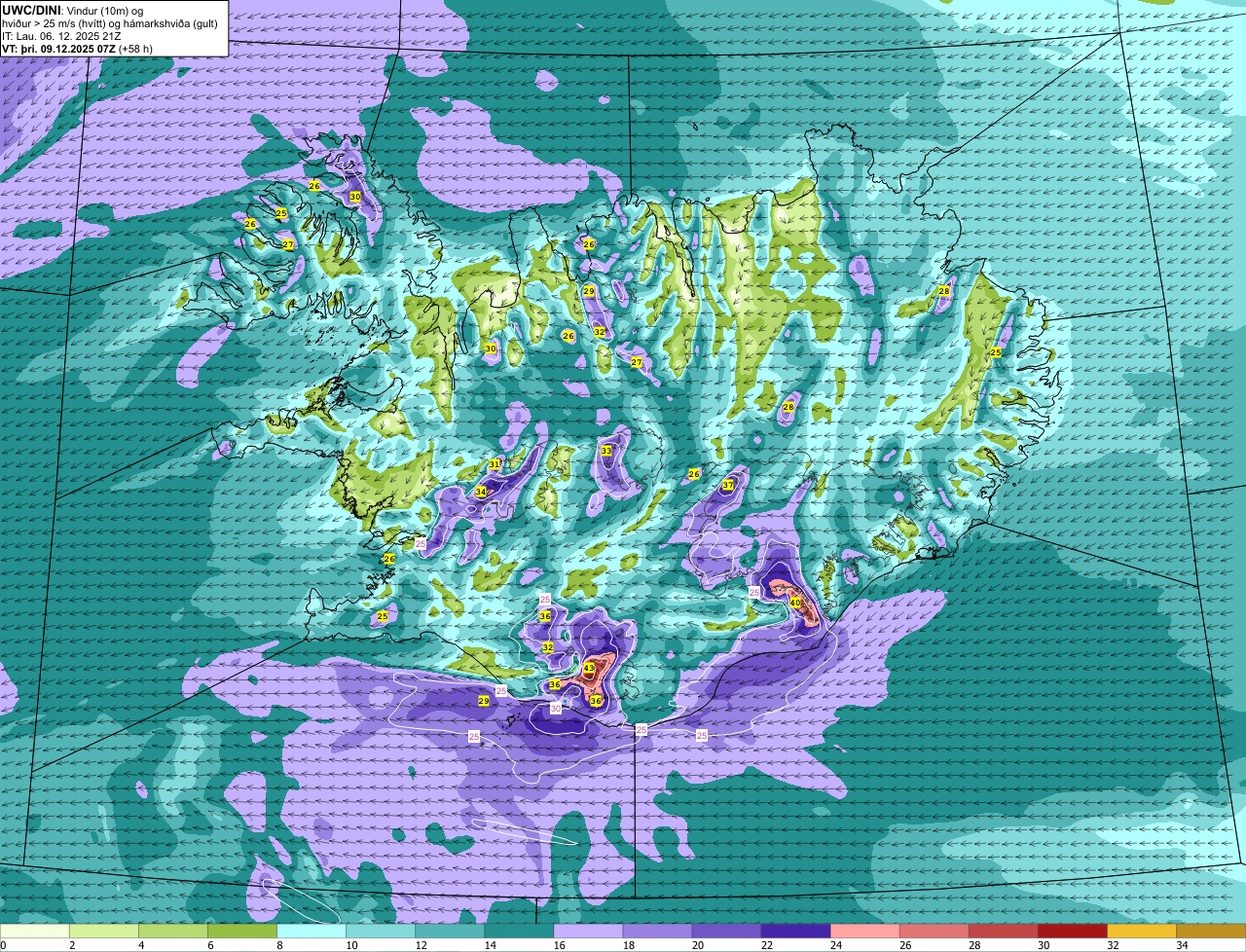Click the 12–14 teal legend swatch
The width and height of the screenshot is (1246, 952).
450,932
